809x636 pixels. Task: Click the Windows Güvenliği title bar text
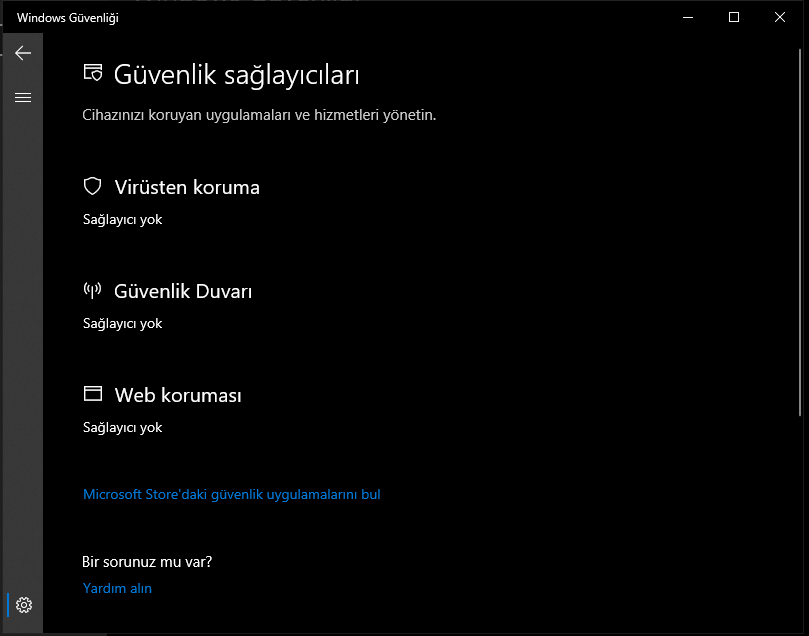click(x=68, y=18)
